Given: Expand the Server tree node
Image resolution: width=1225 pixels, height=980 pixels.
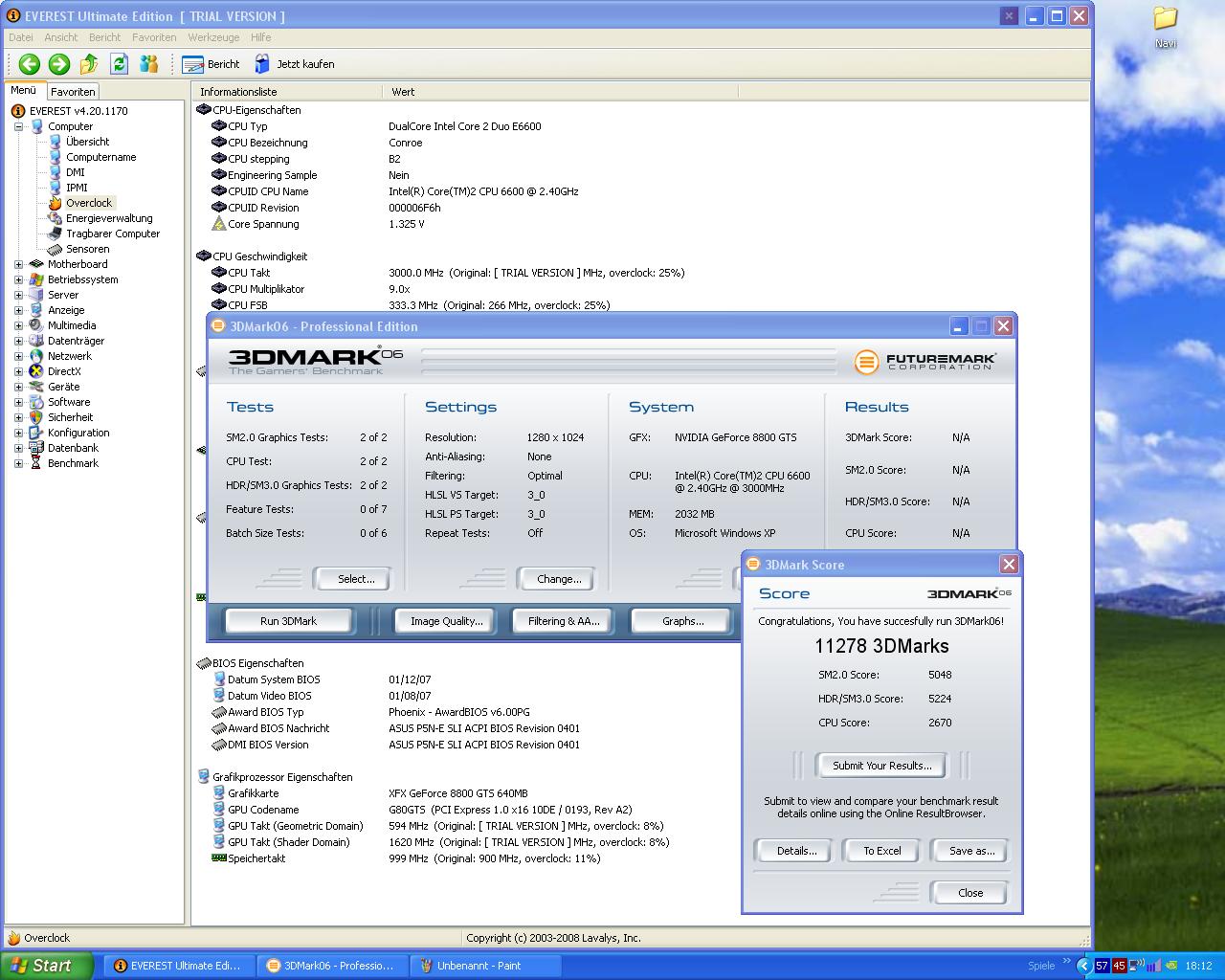Looking at the screenshot, I should 18,295.
